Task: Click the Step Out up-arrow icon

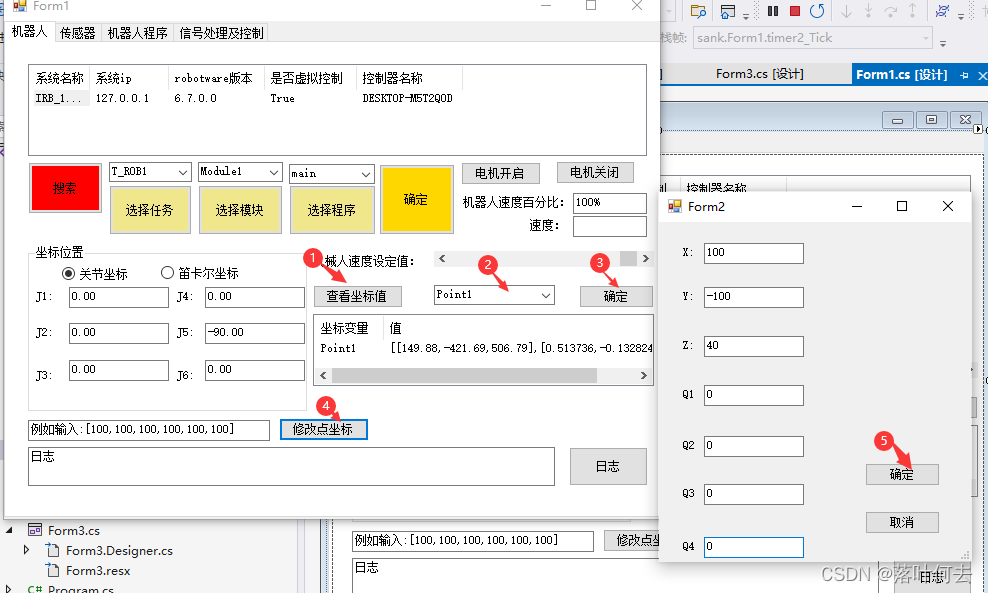Action: coord(913,12)
